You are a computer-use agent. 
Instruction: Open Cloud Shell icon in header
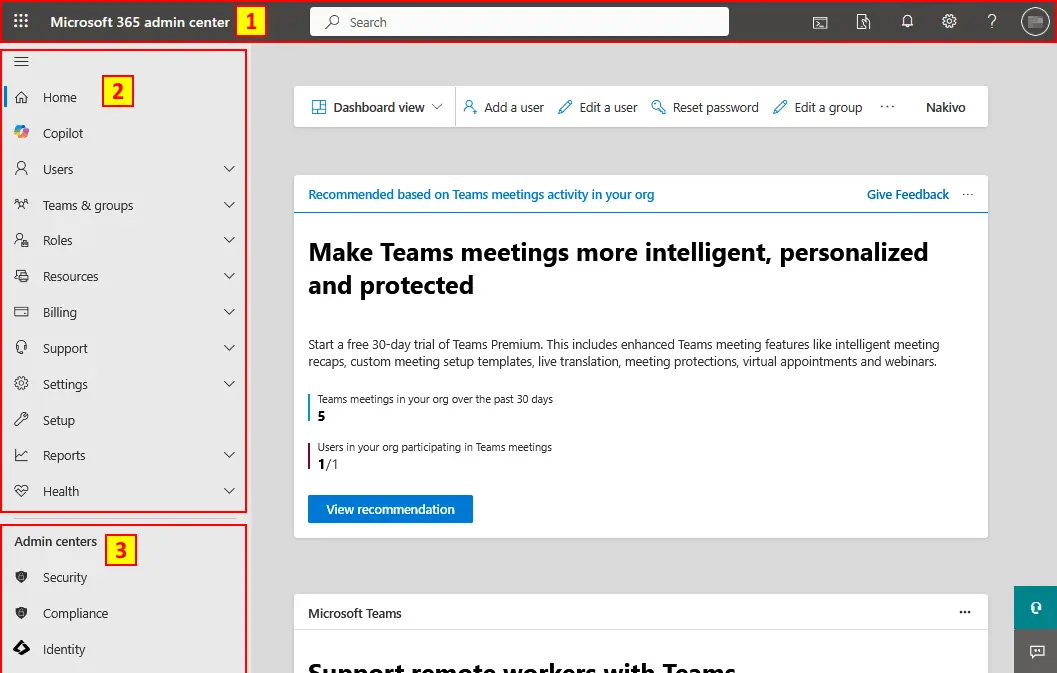point(820,22)
